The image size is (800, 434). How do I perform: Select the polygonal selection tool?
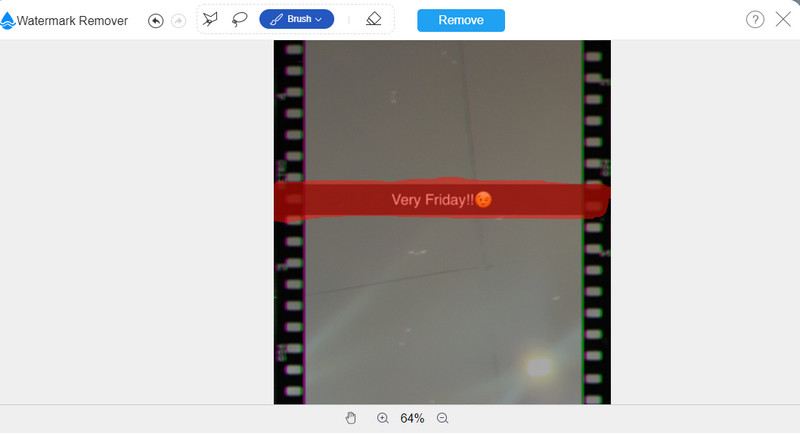210,19
